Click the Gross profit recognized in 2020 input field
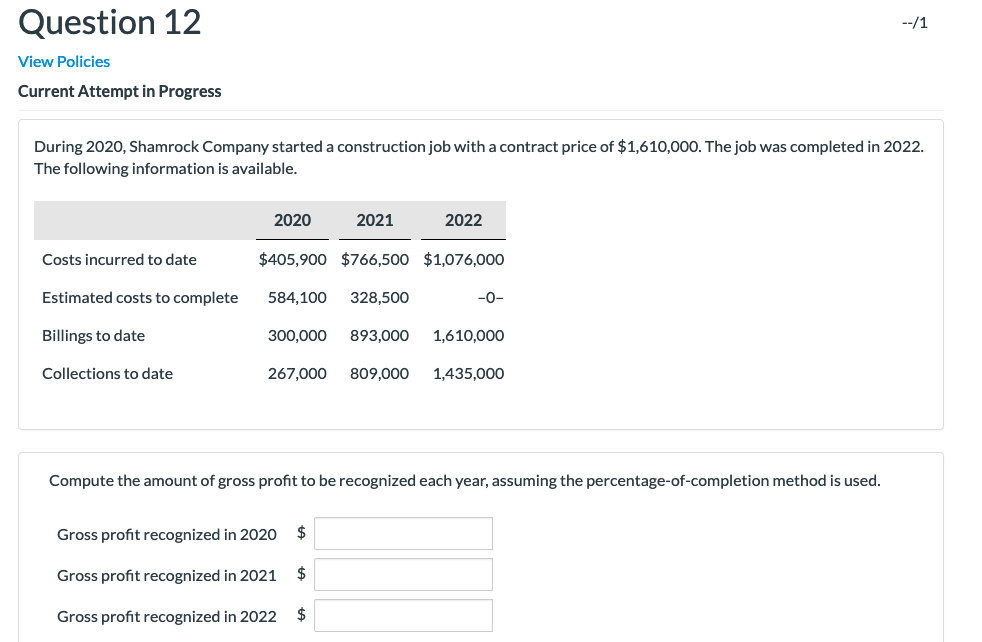The image size is (982, 642). [403, 533]
